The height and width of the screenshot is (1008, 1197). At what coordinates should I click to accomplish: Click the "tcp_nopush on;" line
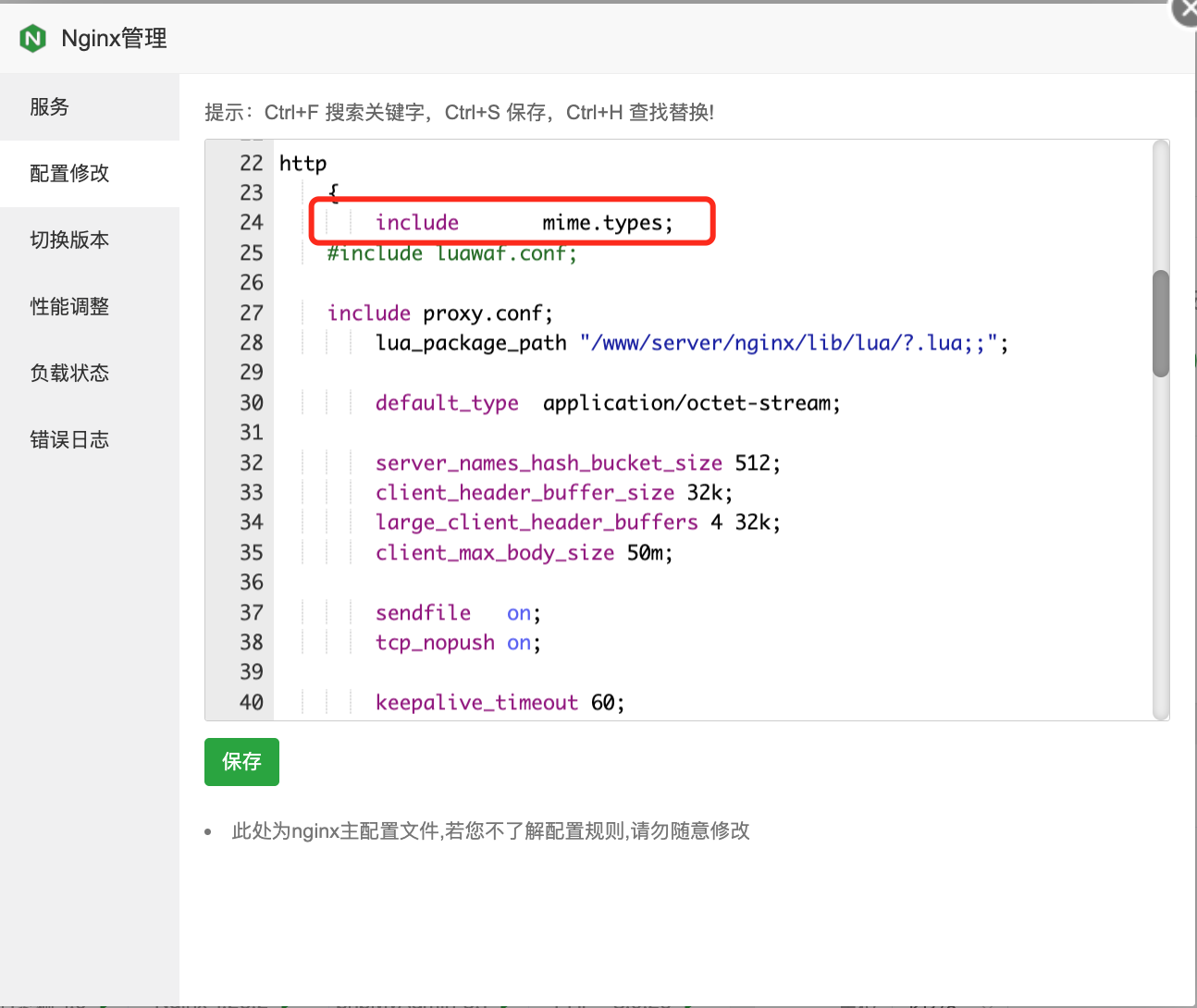(458, 643)
